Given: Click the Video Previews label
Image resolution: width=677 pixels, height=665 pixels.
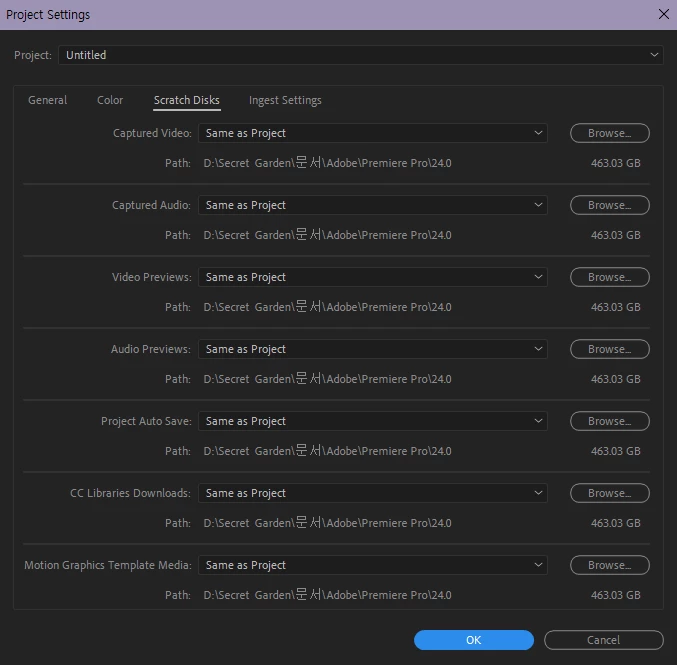Looking at the screenshot, I should (152, 277).
